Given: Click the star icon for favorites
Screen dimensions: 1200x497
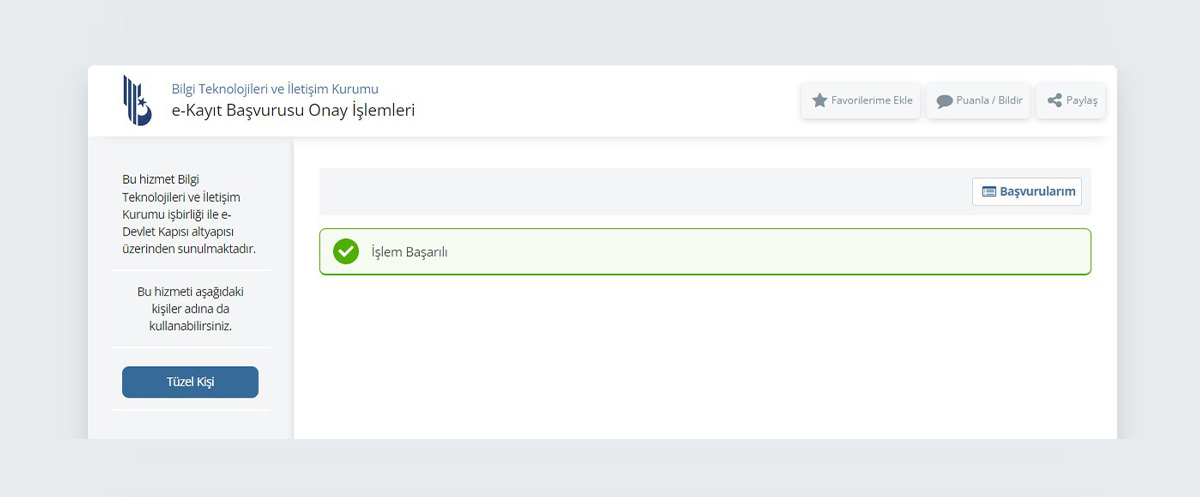Looking at the screenshot, I should tap(820, 101).
